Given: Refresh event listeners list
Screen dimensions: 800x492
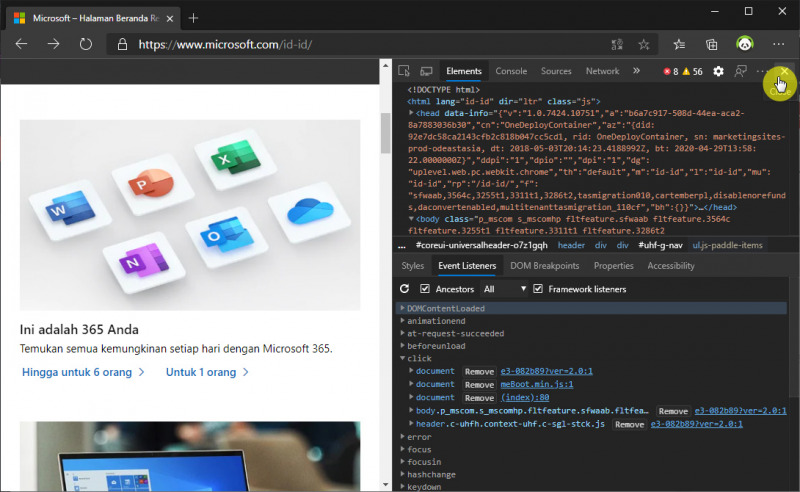Looking at the screenshot, I should click(x=405, y=289).
